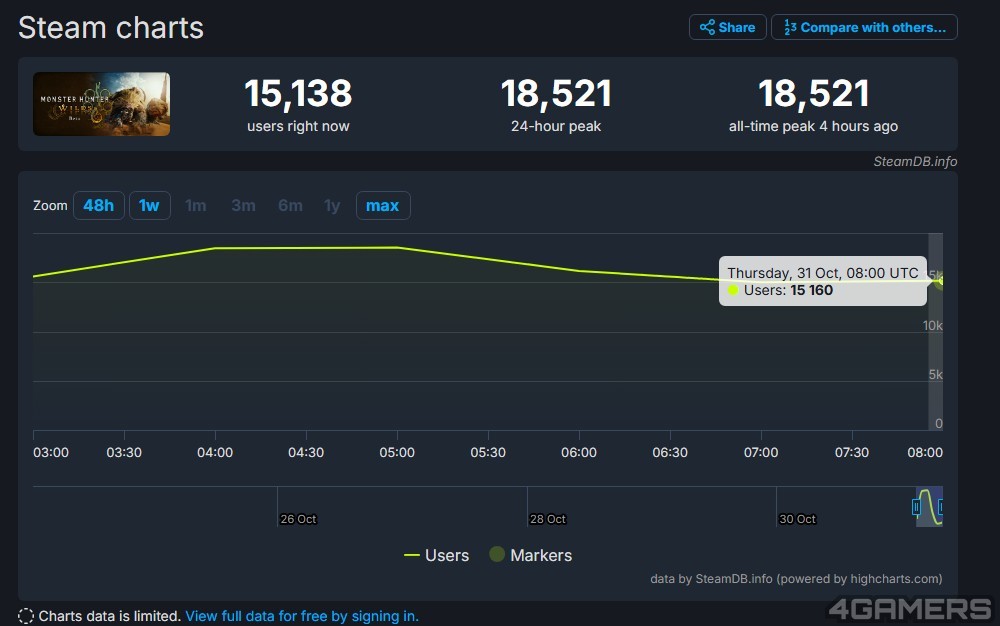Click the 26 Oct navigator label
Viewport: 1000px width, 626px height.
tap(298, 519)
